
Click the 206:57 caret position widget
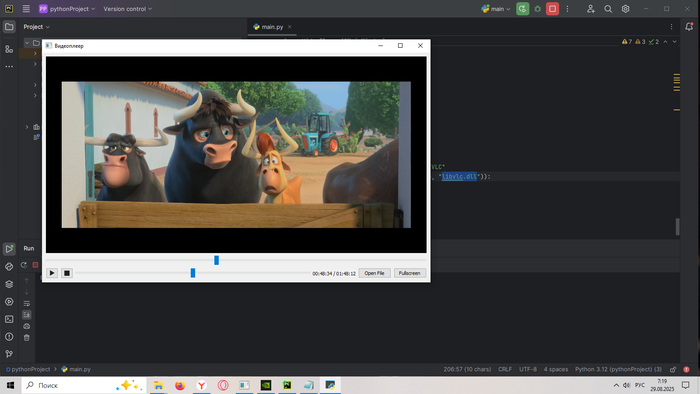click(x=467, y=369)
